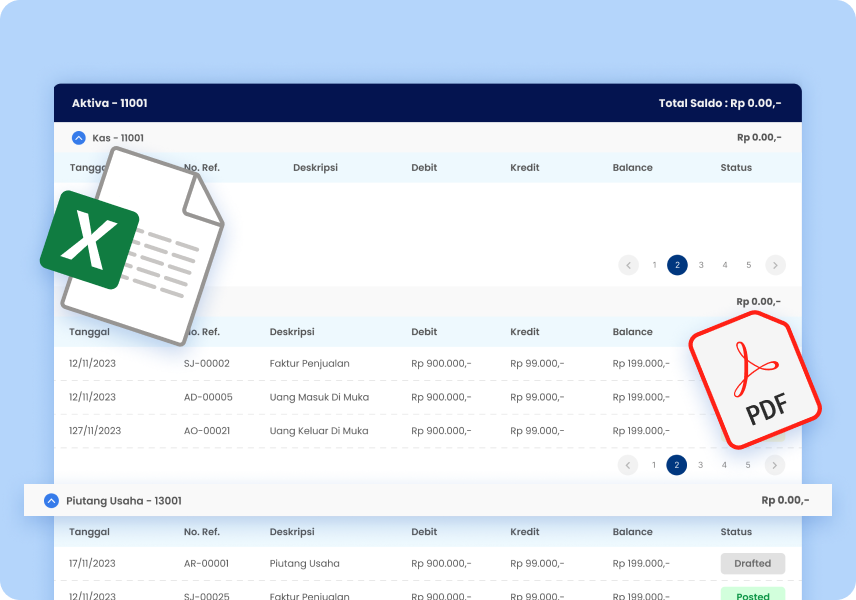This screenshot has width=856, height=600.
Task: Open the PDF export file icon
Action: pyautogui.click(x=755, y=380)
